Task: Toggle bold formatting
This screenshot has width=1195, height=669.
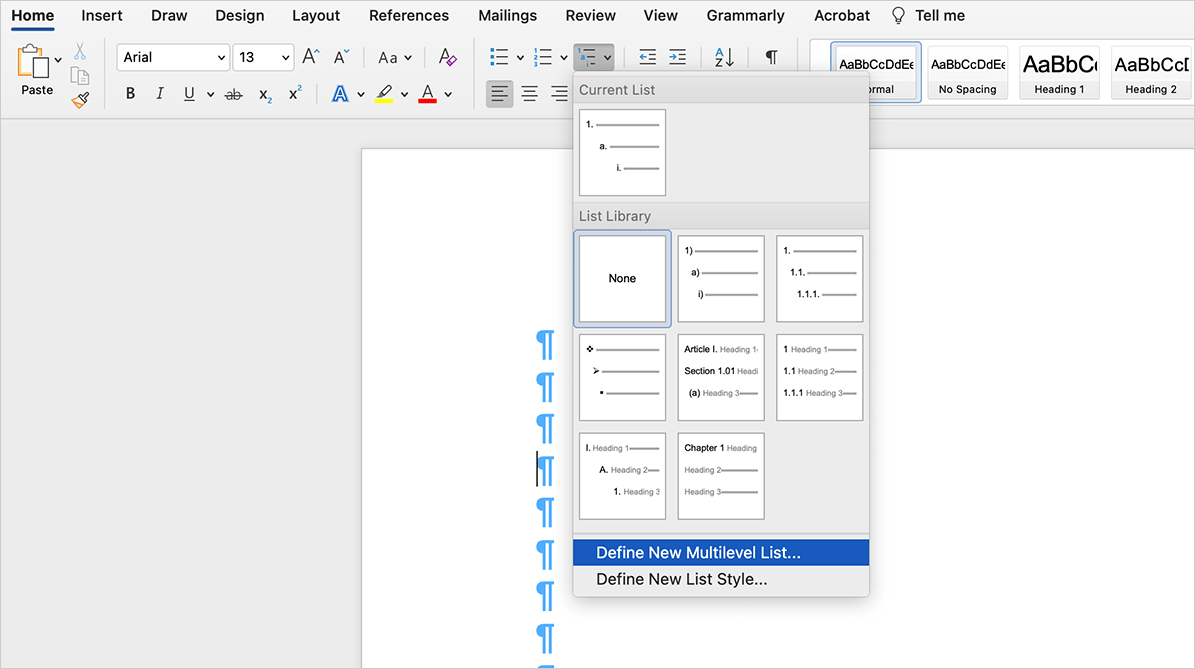Action: tap(130, 93)
